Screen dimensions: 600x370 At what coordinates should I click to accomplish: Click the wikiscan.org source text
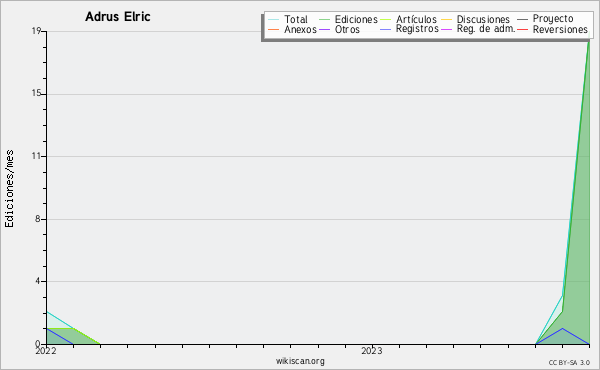(300, 361)
